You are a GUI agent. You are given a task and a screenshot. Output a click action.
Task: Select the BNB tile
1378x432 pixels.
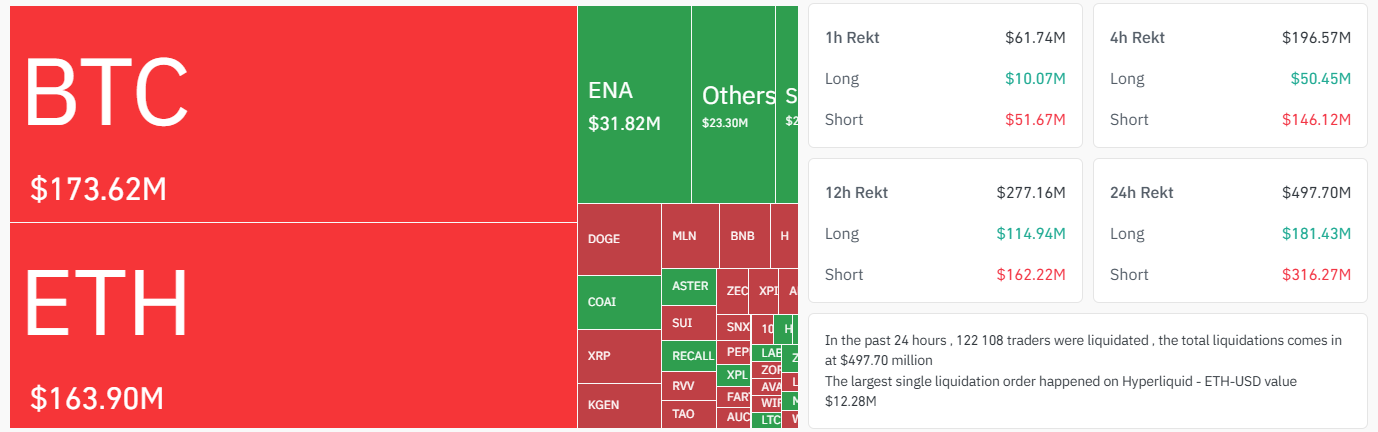point(743,237)
